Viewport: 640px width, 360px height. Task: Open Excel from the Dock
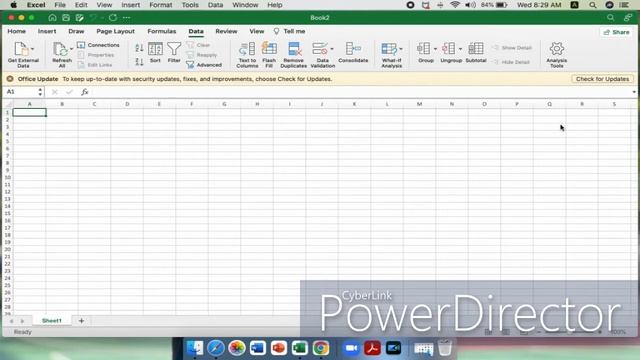click(x=300, y=348)
